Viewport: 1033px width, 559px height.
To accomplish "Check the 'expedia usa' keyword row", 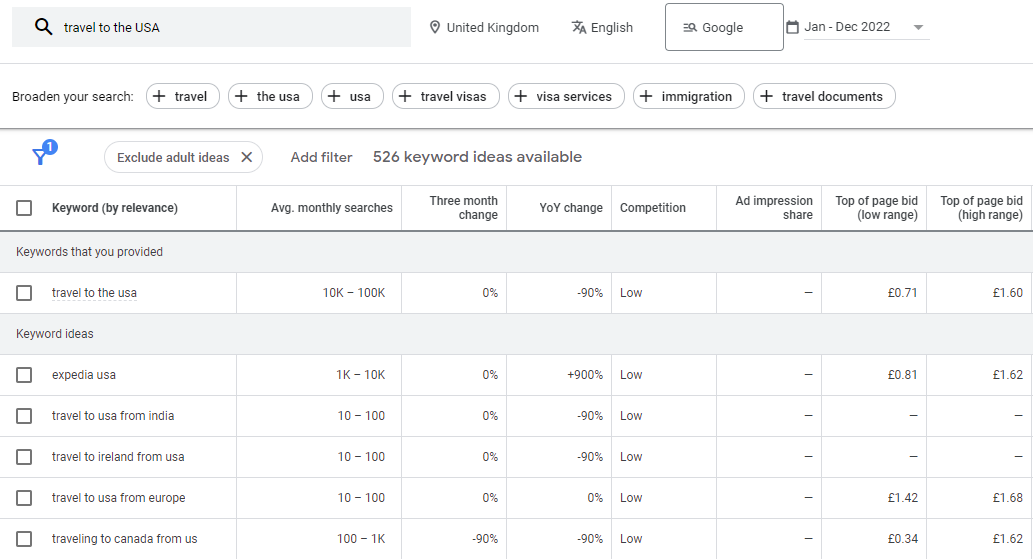I will coord(24,375).
